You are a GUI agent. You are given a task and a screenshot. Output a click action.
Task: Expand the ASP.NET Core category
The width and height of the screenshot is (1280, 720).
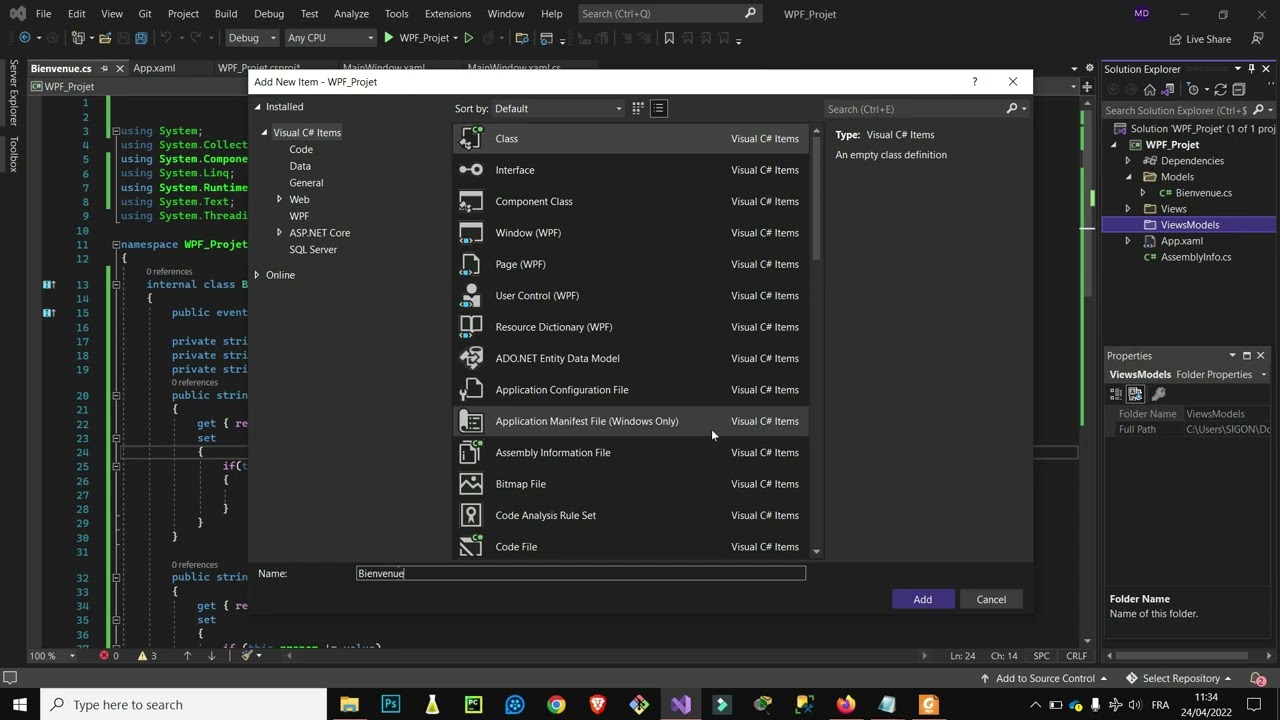pyautogui.click(x=279, y=233)
